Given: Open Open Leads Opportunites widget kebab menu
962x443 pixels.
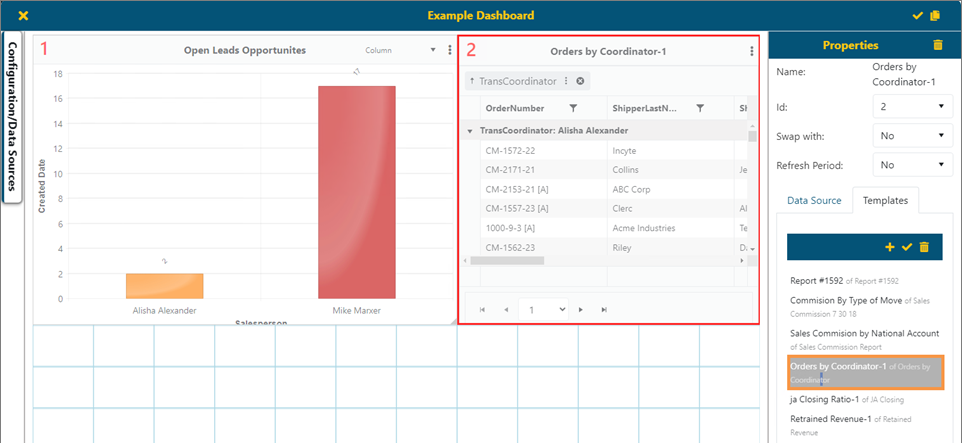Looking at the screenshot, I should click(x=450, y=50).
